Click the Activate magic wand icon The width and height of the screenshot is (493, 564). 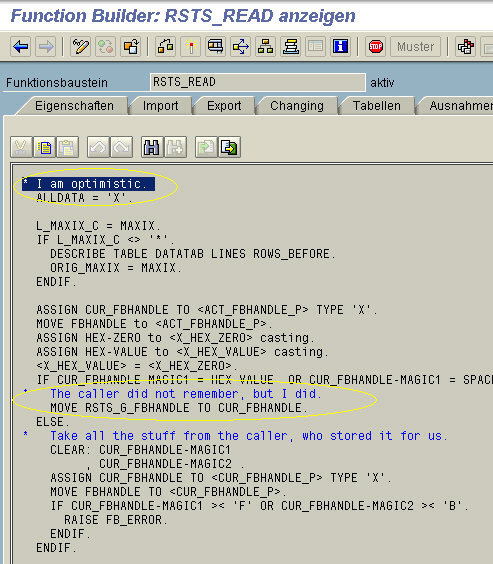(x=191, y=47)
